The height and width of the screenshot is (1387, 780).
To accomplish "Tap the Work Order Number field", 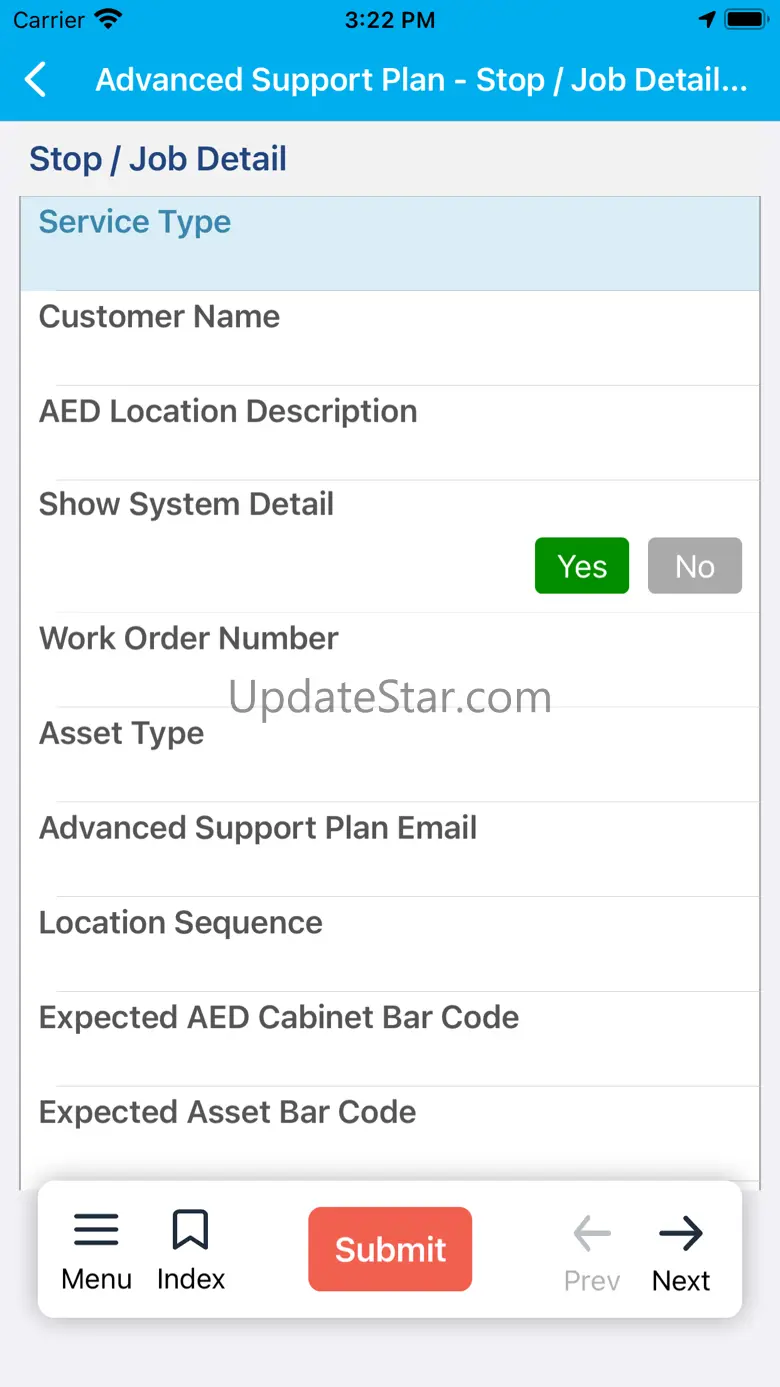I will 390,659.
